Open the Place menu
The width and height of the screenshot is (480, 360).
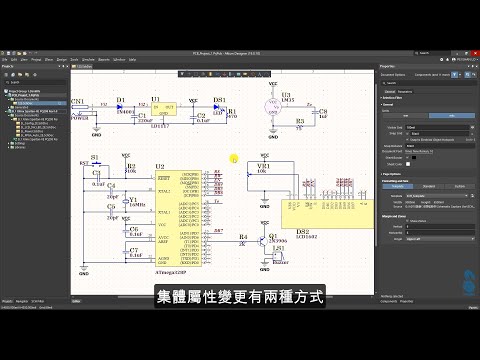pyautogui.click(x=49, y=59)
